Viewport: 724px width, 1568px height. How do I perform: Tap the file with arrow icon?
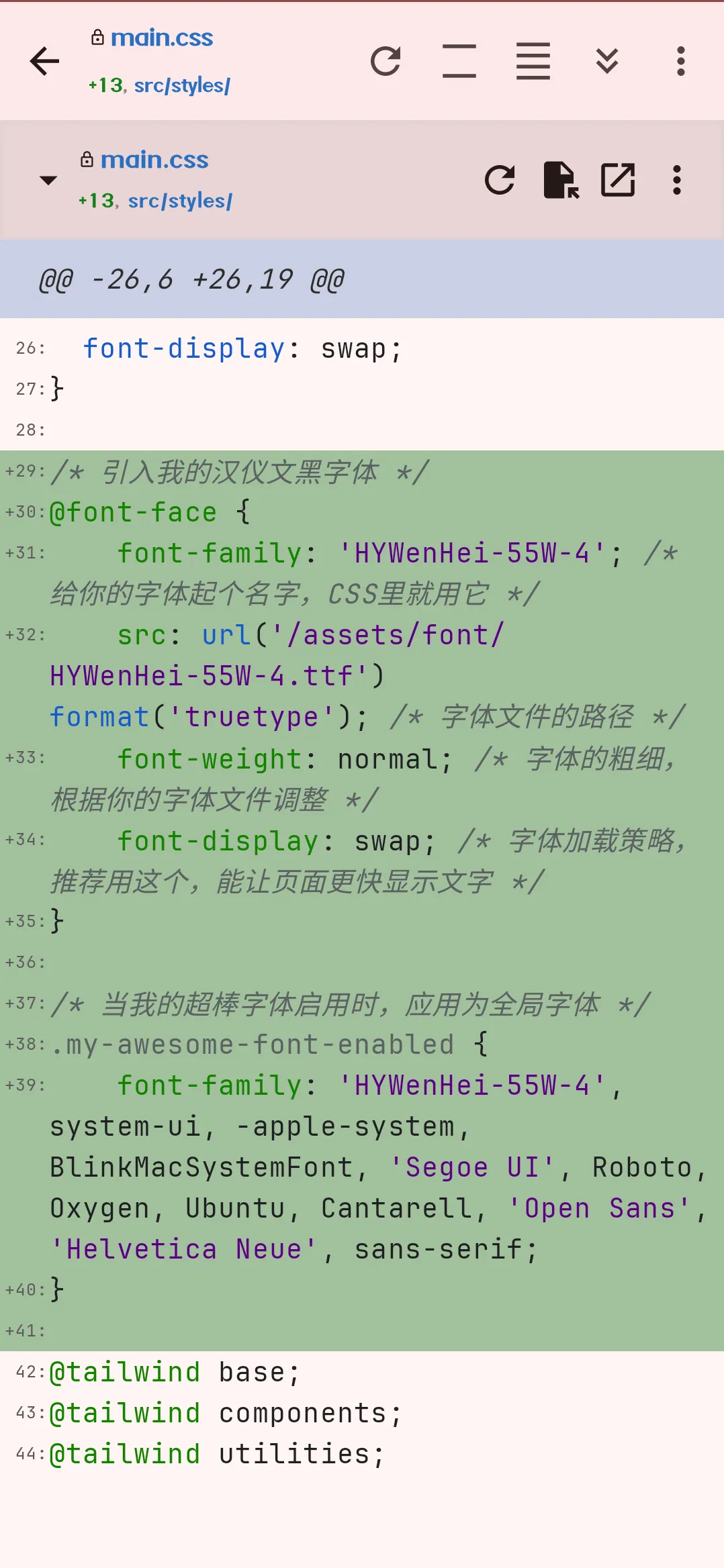(x=560, y=180)
